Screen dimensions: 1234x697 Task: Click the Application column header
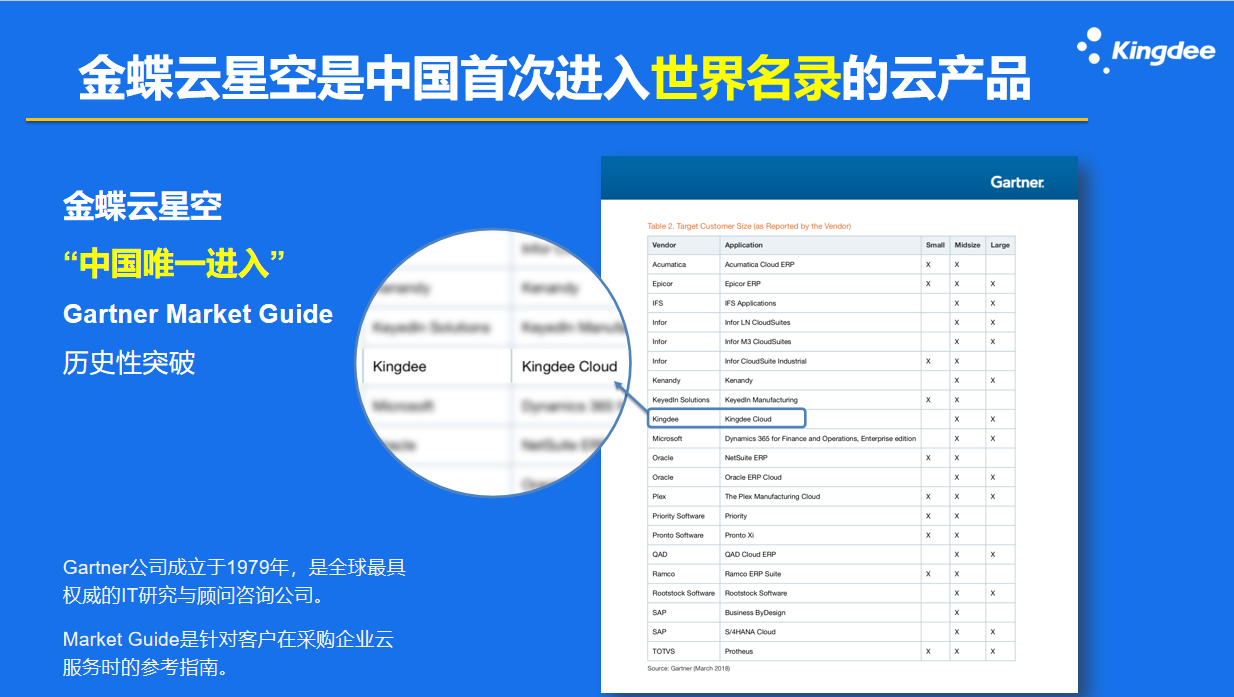pos(744,245)
